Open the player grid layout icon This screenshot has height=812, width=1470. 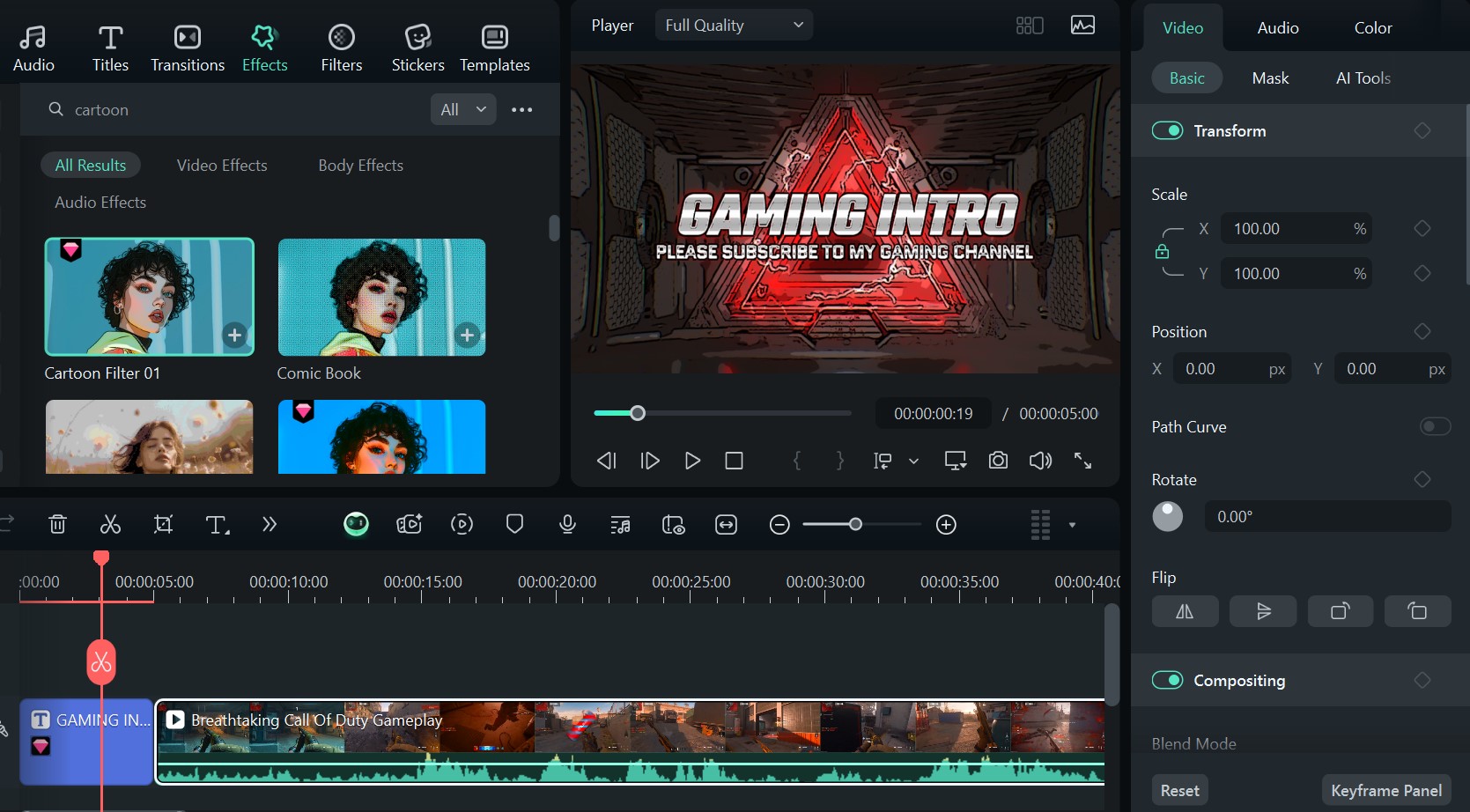pyautogui.click(x=1030, y=26)
